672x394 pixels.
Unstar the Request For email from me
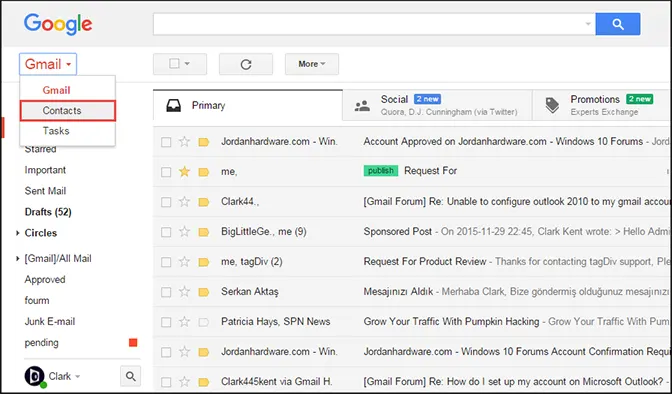click(184, 171)
